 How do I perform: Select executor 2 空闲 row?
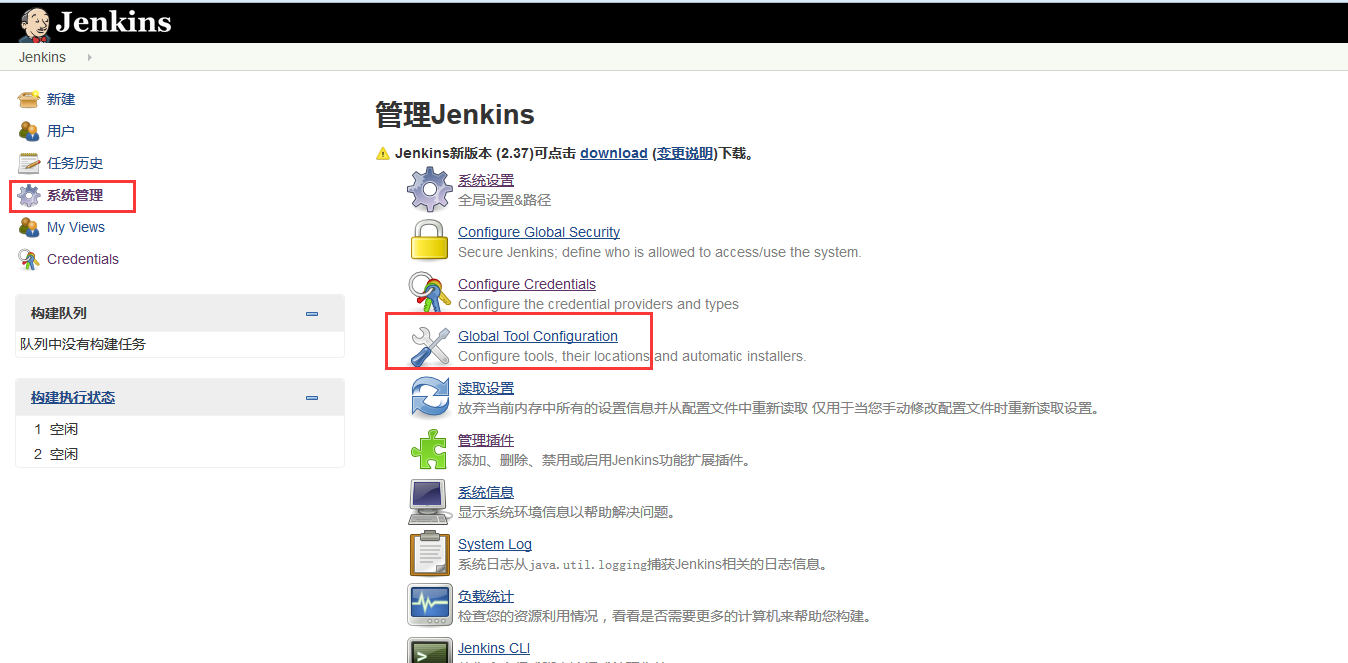point(180,454)
